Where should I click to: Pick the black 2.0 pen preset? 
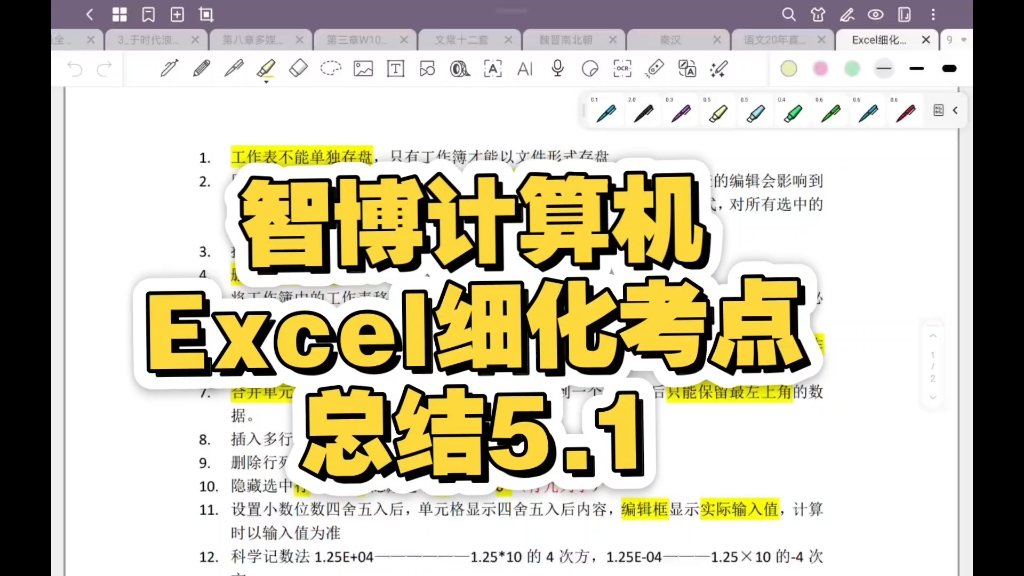(643, 112)
